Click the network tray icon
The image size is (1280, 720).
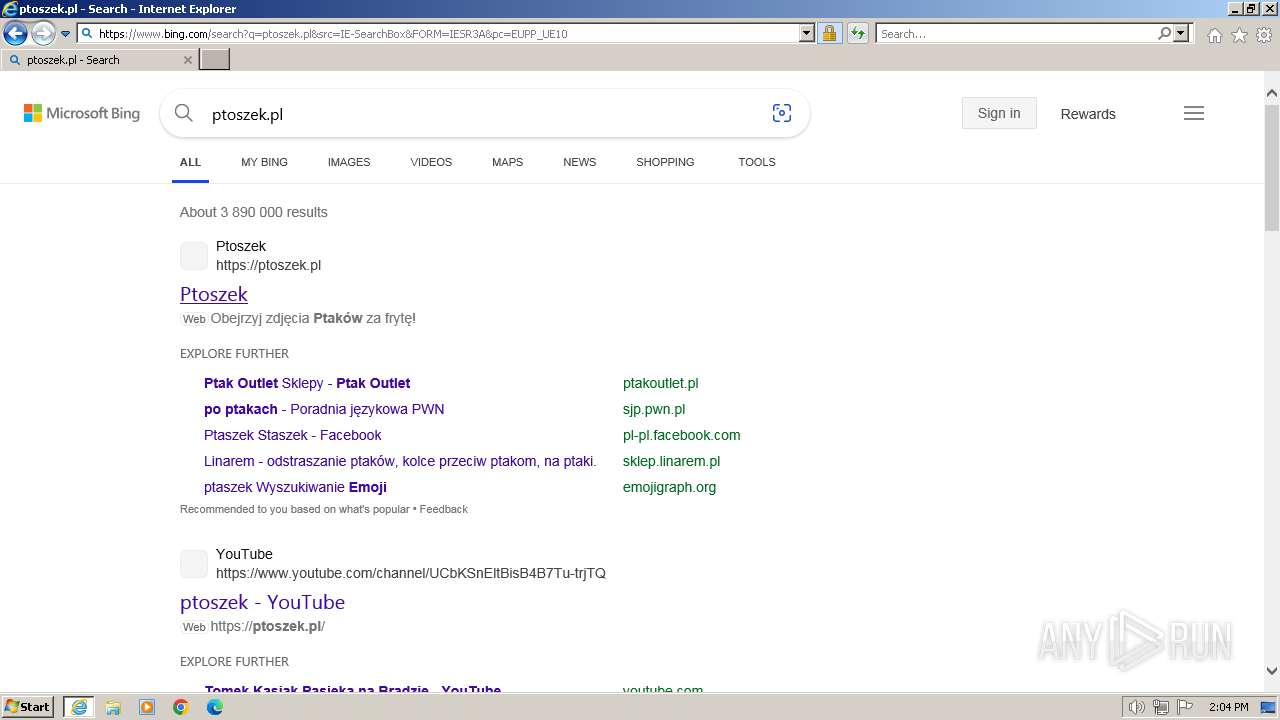coord(1161,707)
